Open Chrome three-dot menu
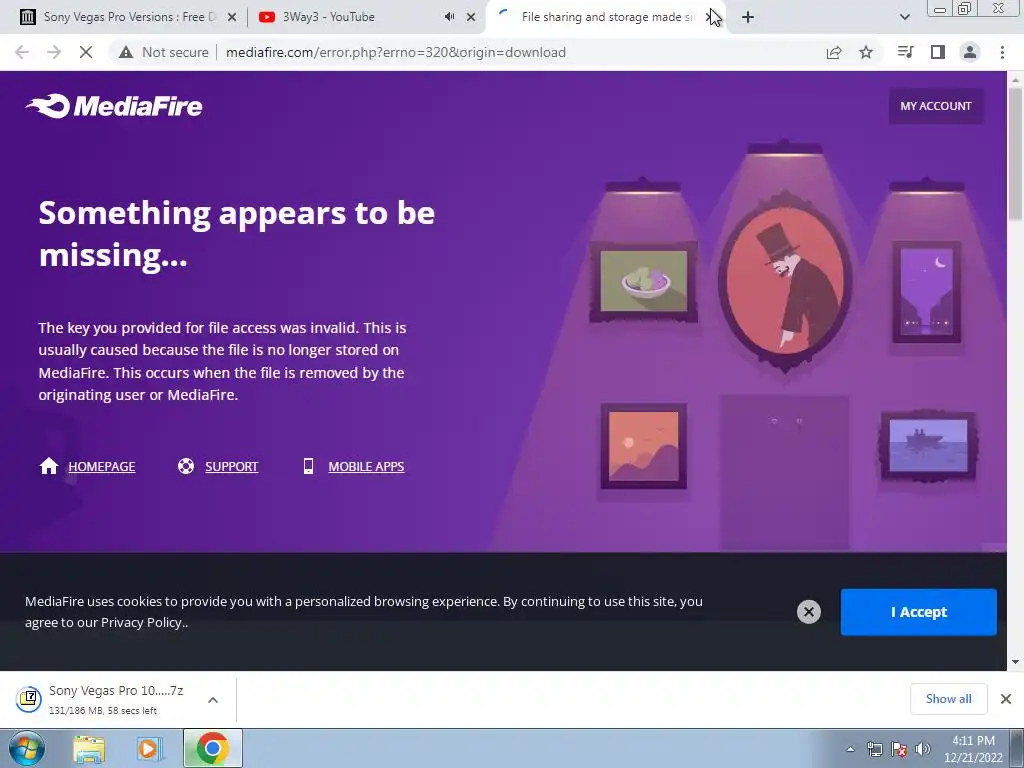 point(1002,52)
